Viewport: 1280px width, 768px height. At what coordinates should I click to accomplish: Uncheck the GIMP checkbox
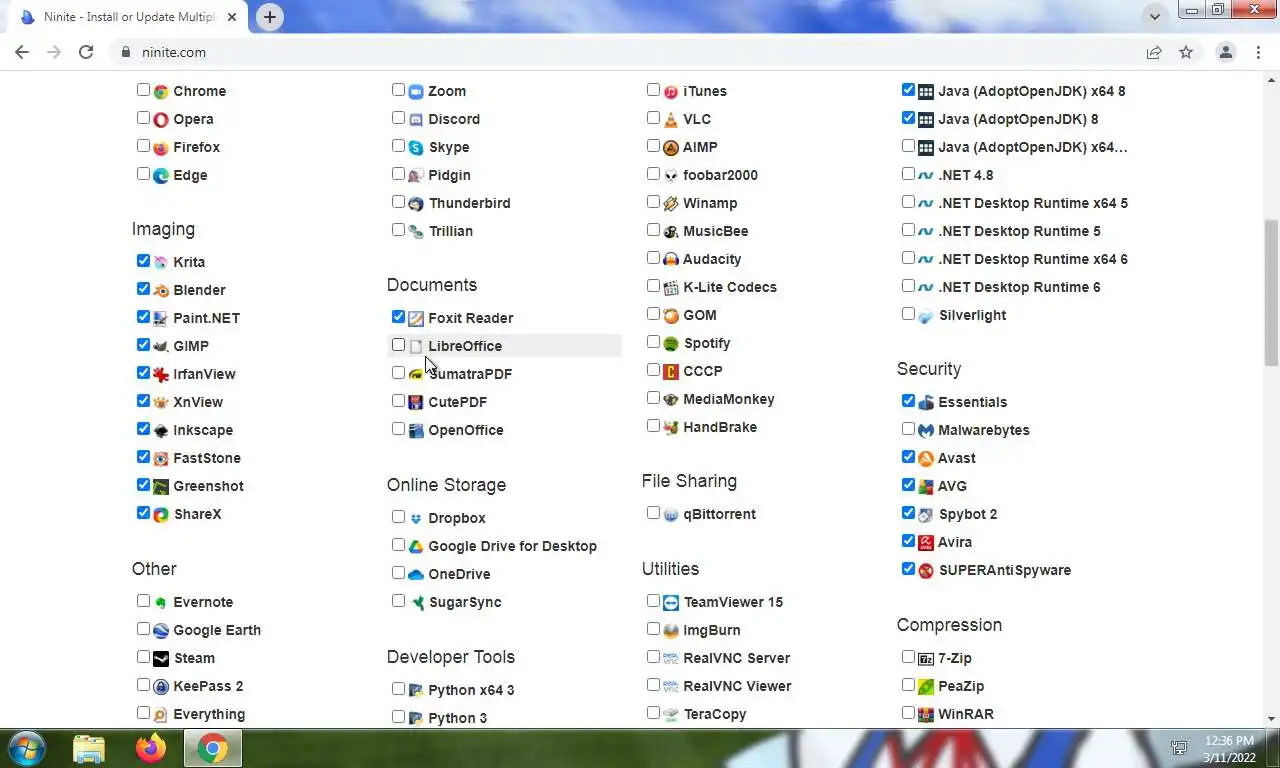(144, 345)
